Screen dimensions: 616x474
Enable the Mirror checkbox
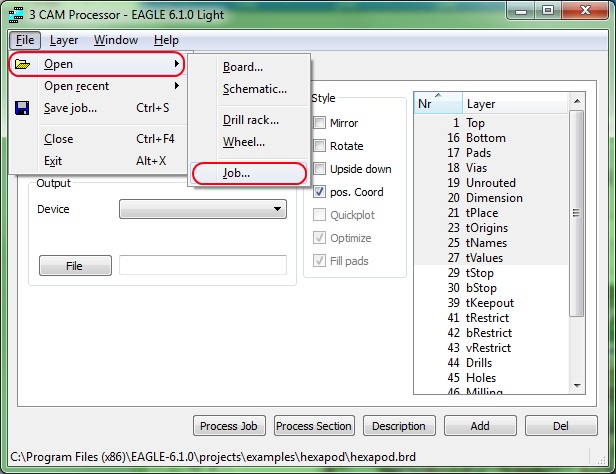[x=319, y=123]
